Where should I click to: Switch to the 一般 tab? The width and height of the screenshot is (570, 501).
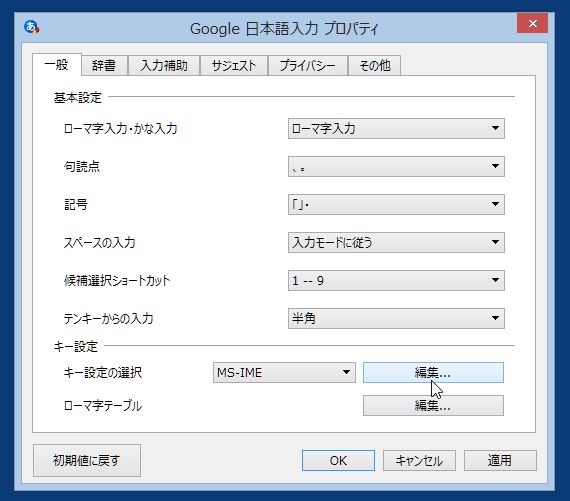point(57,65)
